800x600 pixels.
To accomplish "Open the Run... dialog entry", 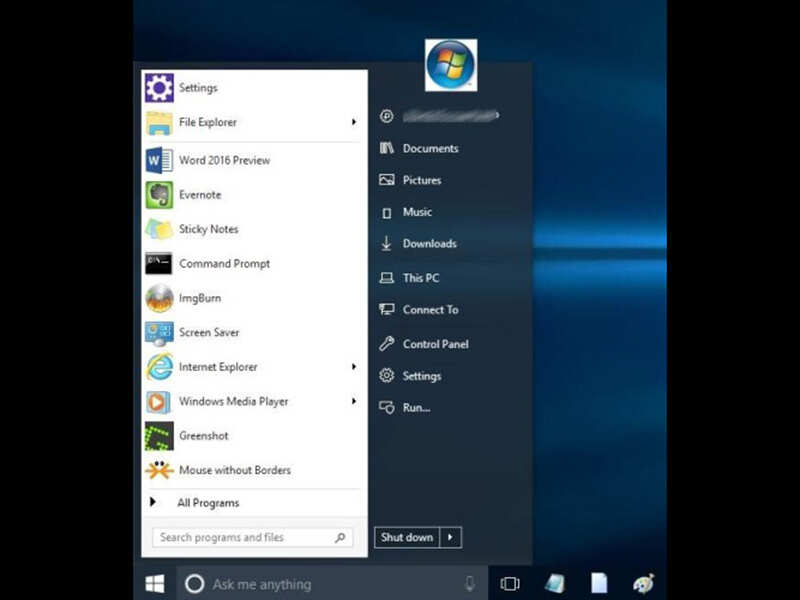I will pyautogui.click(x=416, y=408).
